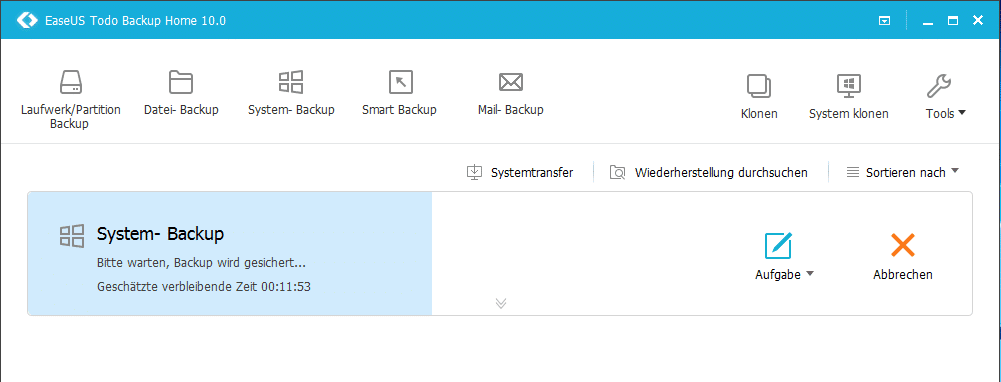1001x382 pixels.
Task: Open Laufwerk/Partition Backup icon
Action: 71,82
